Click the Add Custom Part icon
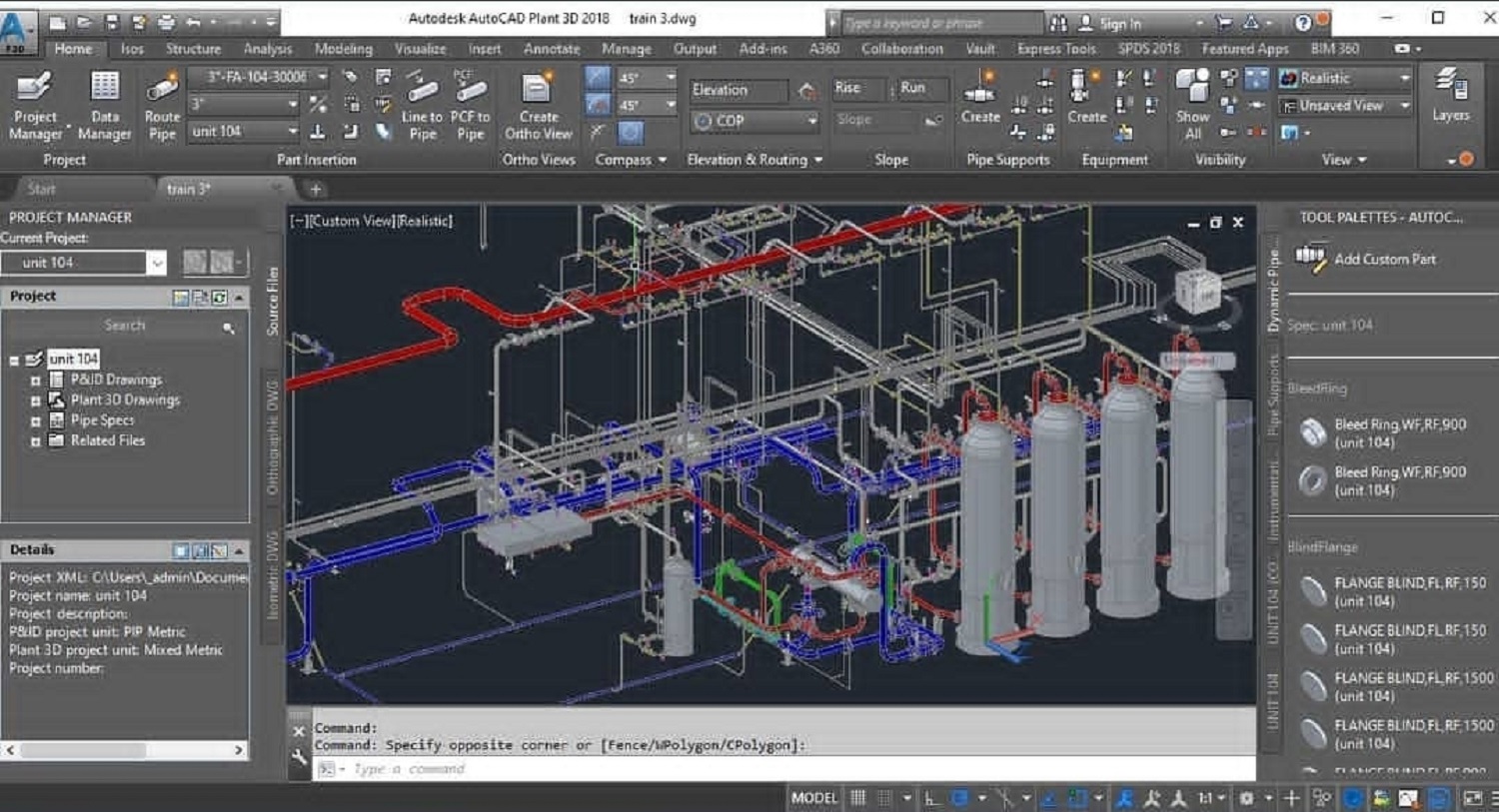This screenshot has width=1499, height=812. click(1310, 258)
